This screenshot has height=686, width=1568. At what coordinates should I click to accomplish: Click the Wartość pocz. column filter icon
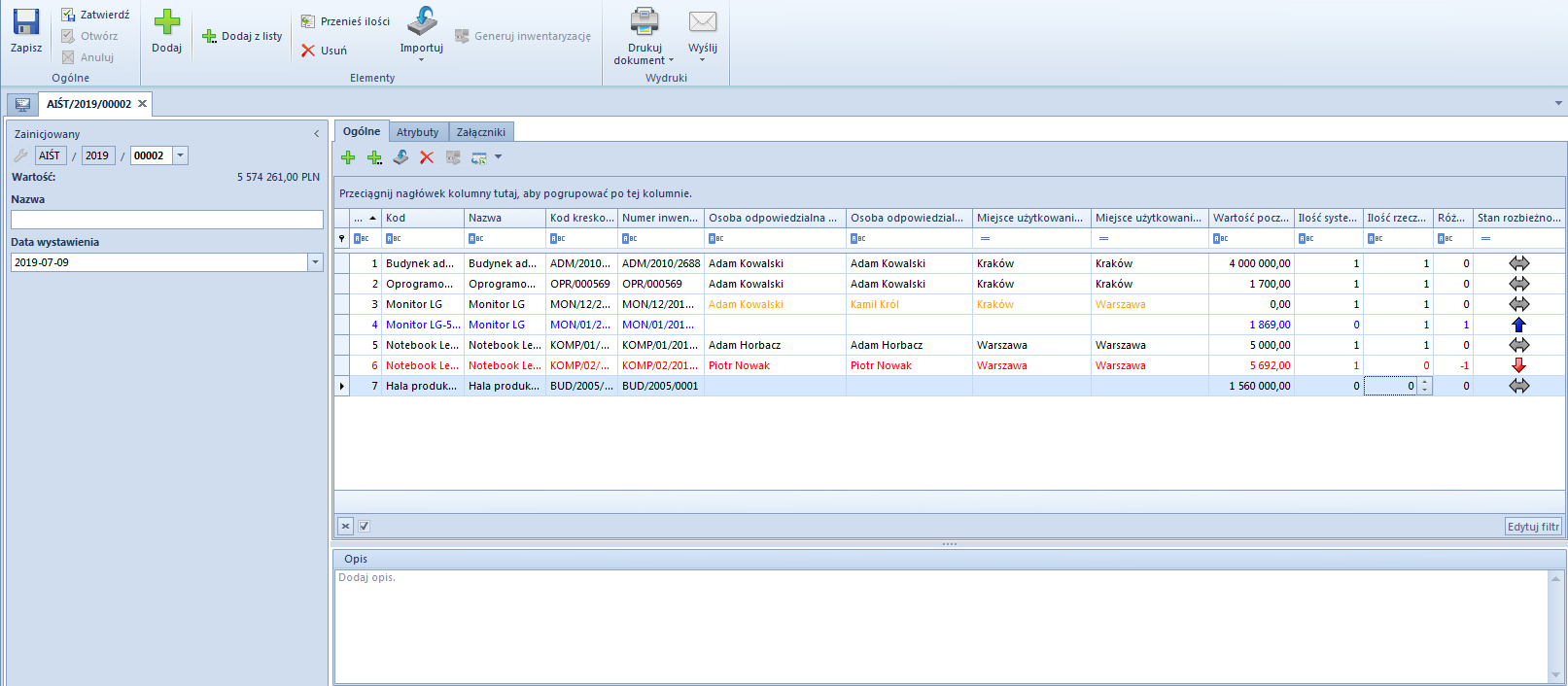pyautogui.click(x=1220, y=238)
